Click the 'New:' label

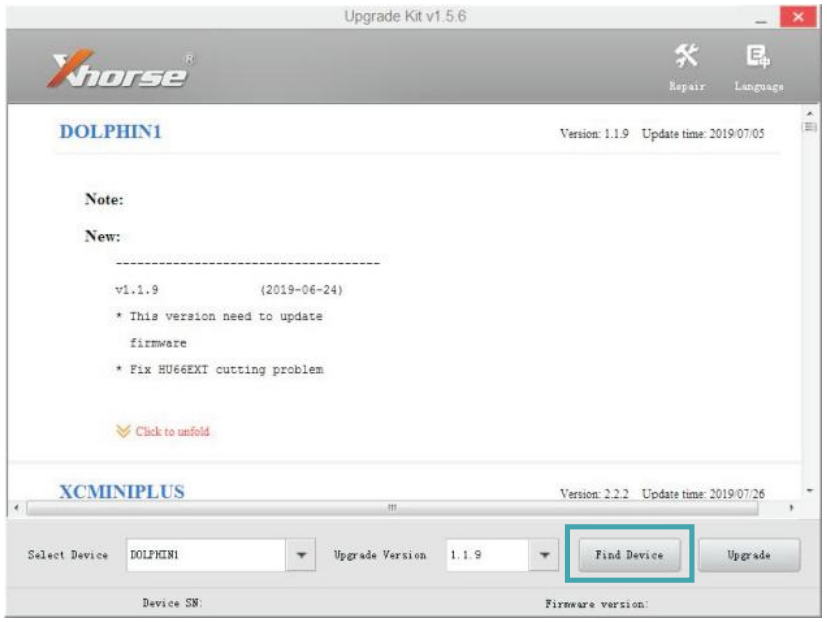[103, 236]
